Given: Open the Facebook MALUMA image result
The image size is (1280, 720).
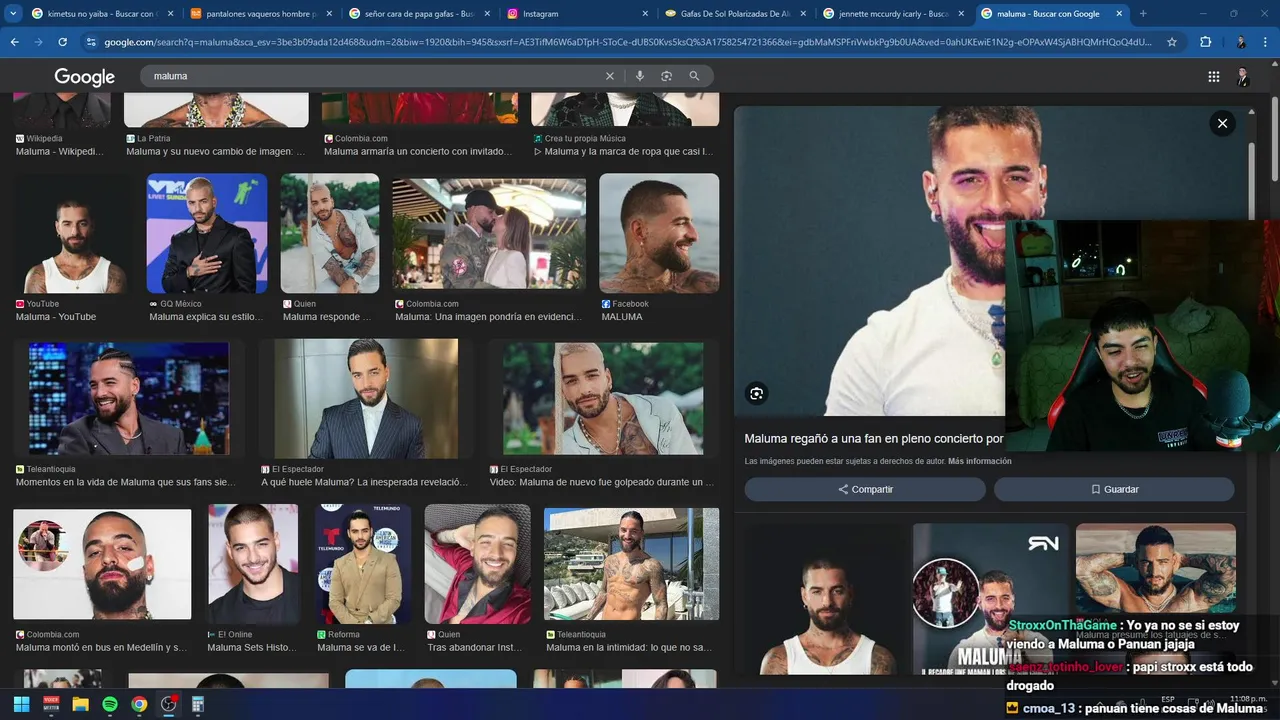Looking at the screenshot, I should tap(659, 233).
